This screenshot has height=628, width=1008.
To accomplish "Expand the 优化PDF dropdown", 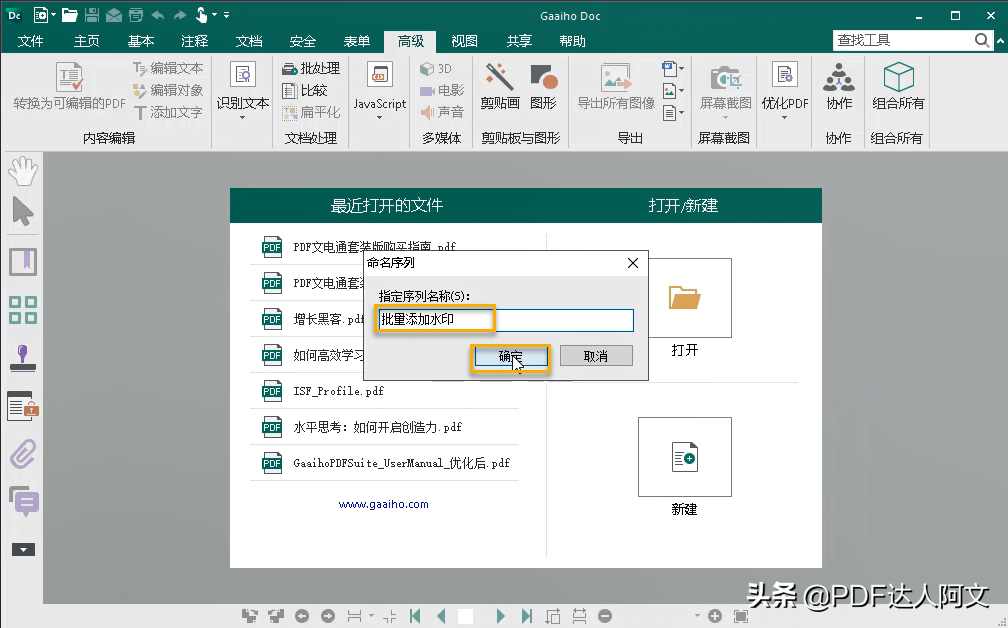I will click(784, 118).
